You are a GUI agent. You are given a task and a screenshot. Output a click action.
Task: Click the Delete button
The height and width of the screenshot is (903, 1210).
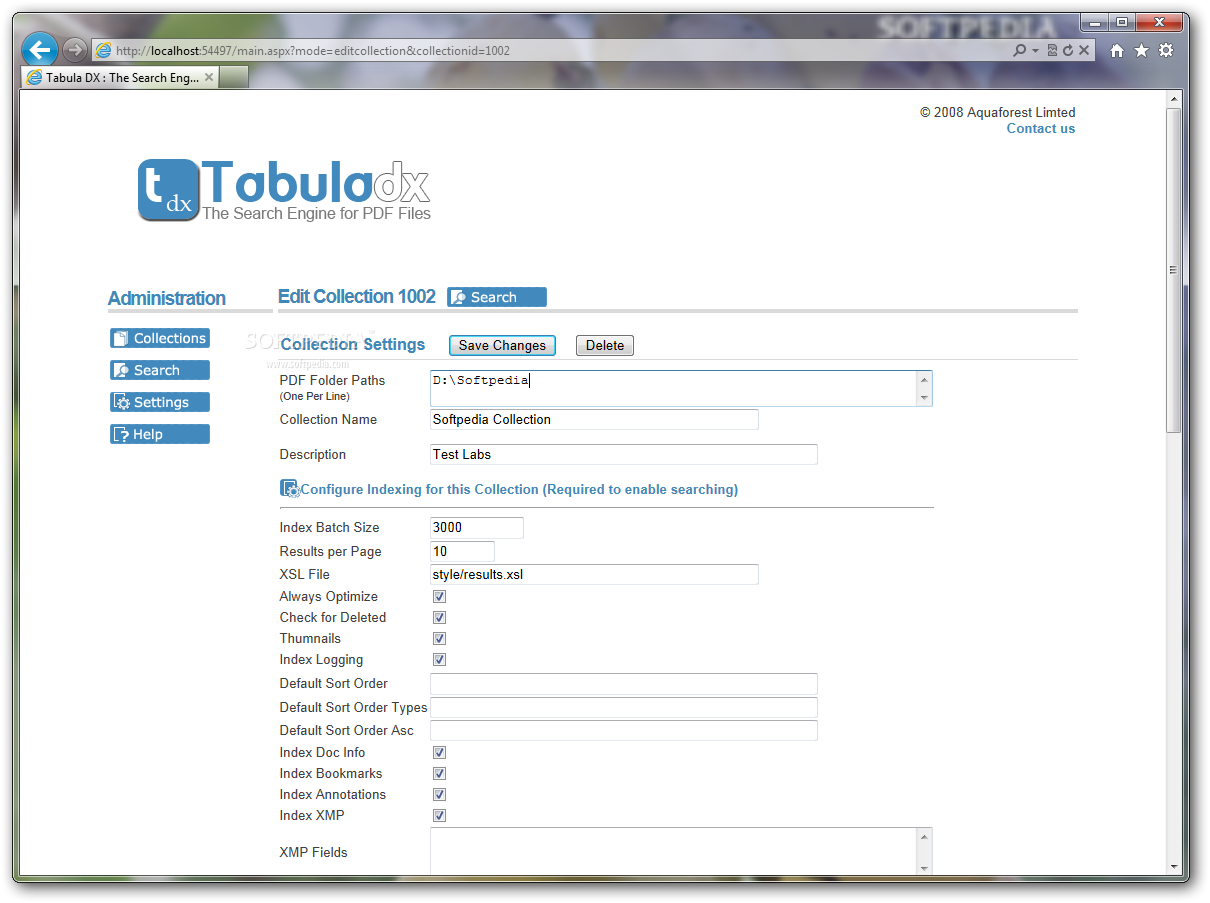pos(605,345)
